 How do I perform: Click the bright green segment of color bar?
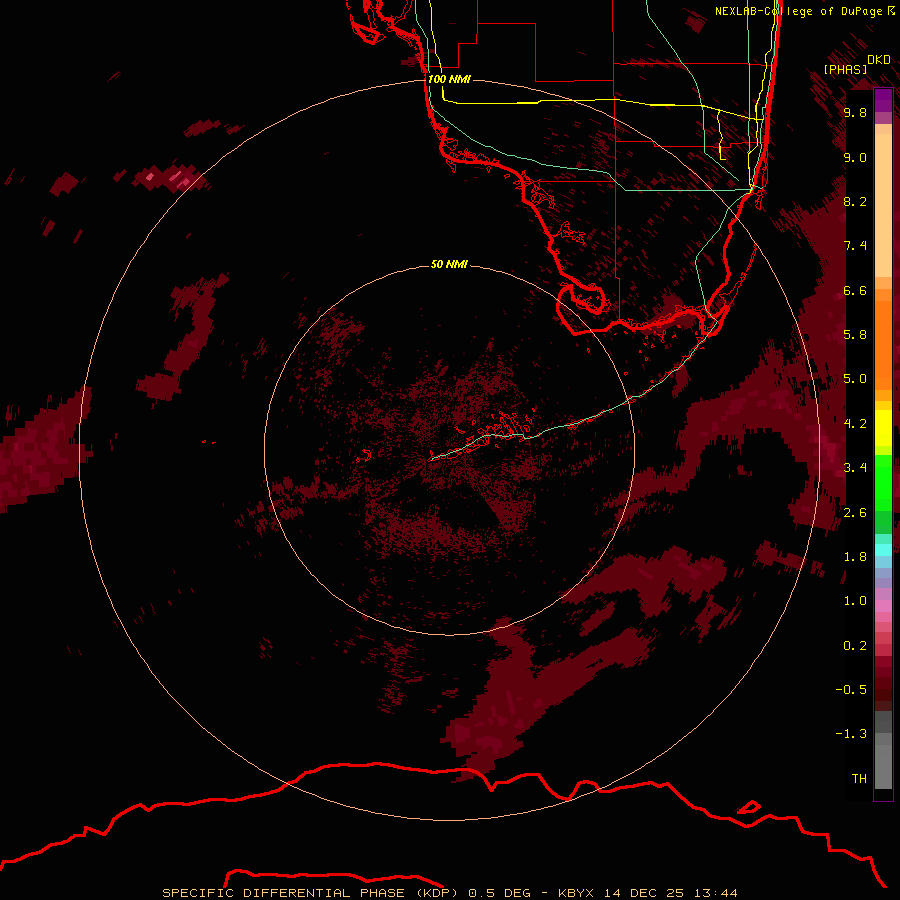(883, 482)
